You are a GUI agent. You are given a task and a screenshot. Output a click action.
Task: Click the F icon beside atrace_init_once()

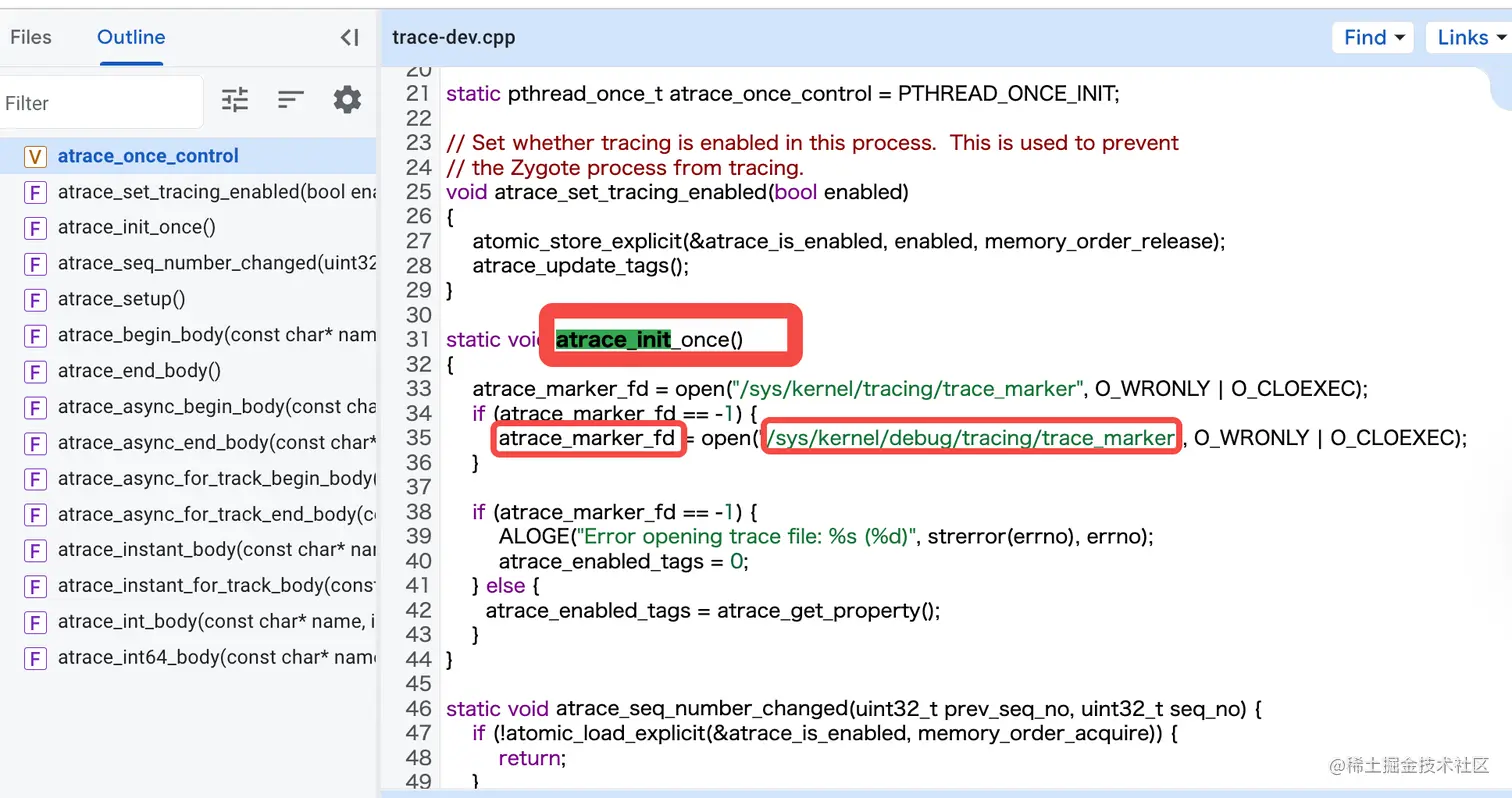click(35, 228)
